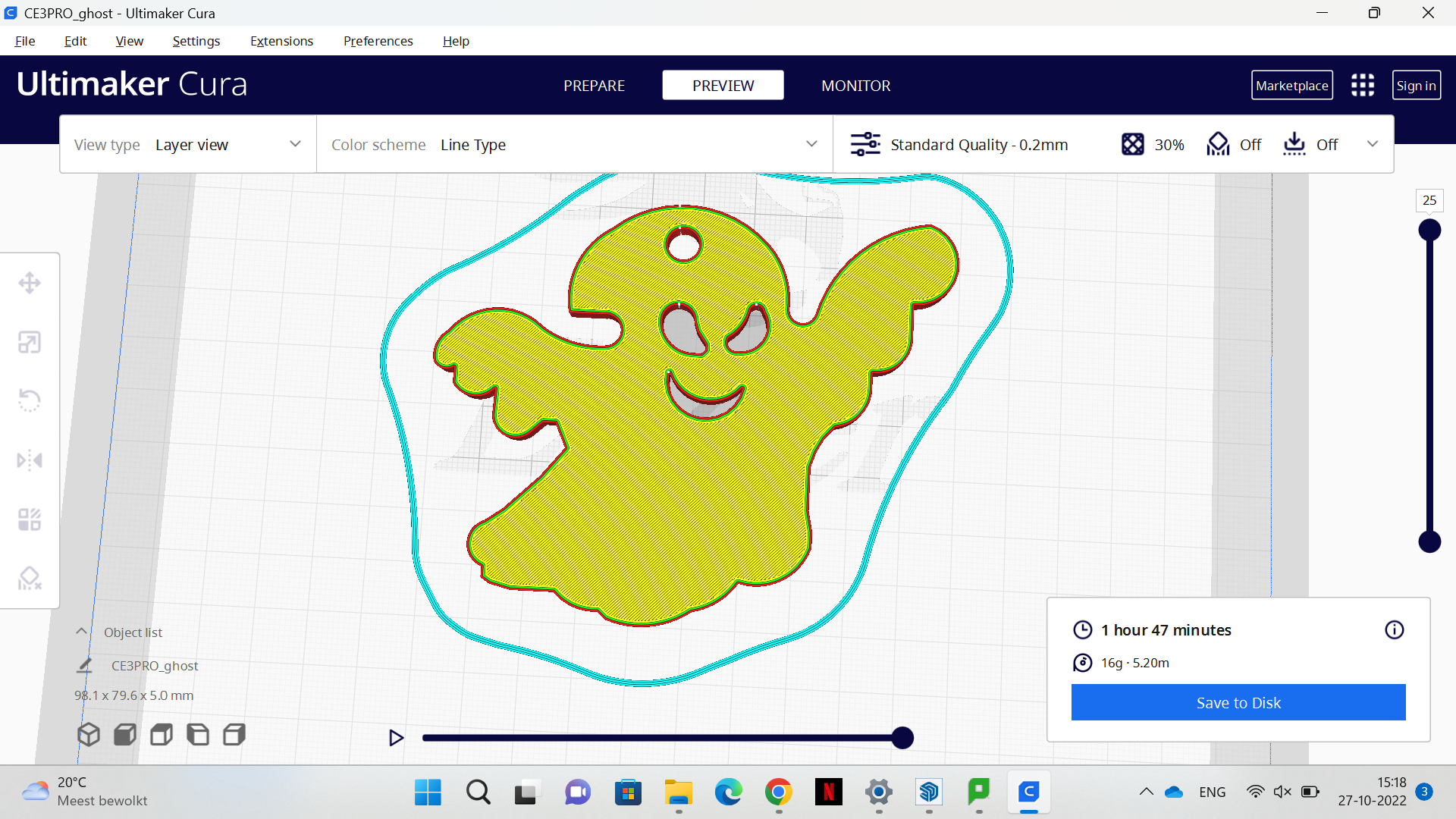The image size is (1456, 819).
Task: Open the Ultimaker apps grid icon
Action: pyautogui.click(x=1363, y=85)
